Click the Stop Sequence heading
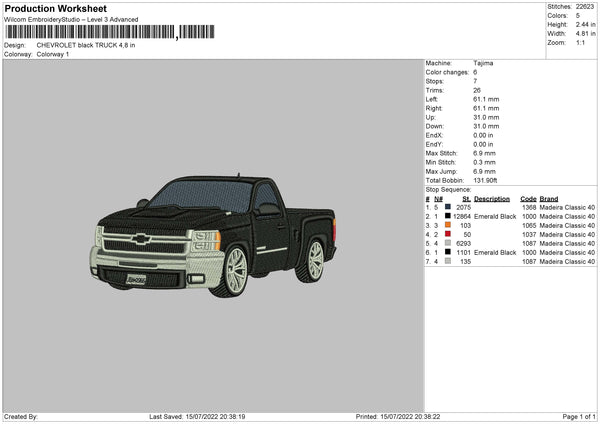600x424 pixels. point(448,190)
